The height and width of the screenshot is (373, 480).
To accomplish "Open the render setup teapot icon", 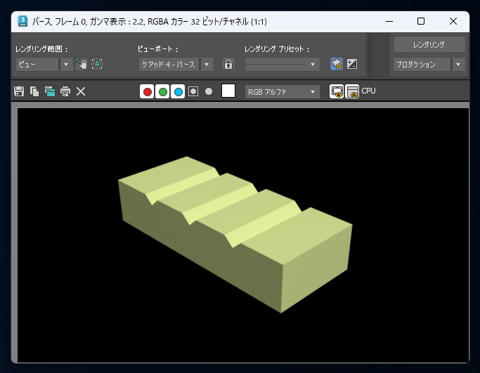I will point(336,64).
